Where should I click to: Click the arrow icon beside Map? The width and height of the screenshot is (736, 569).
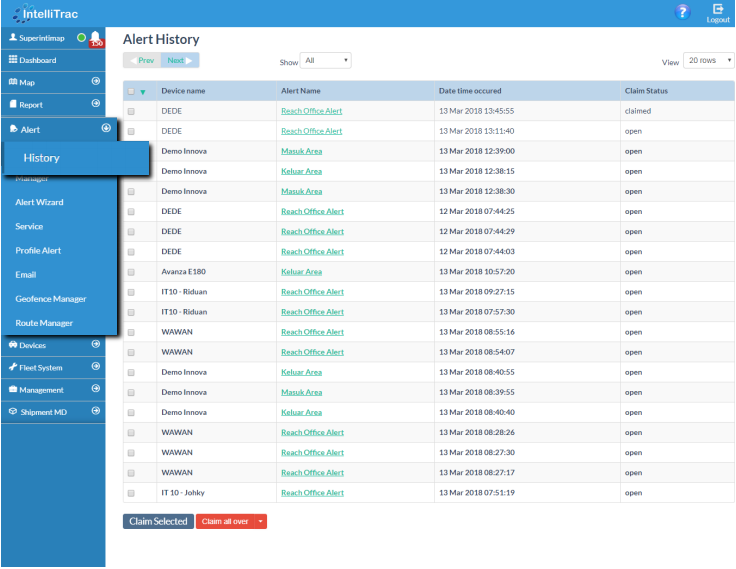(x=96, y=82)
